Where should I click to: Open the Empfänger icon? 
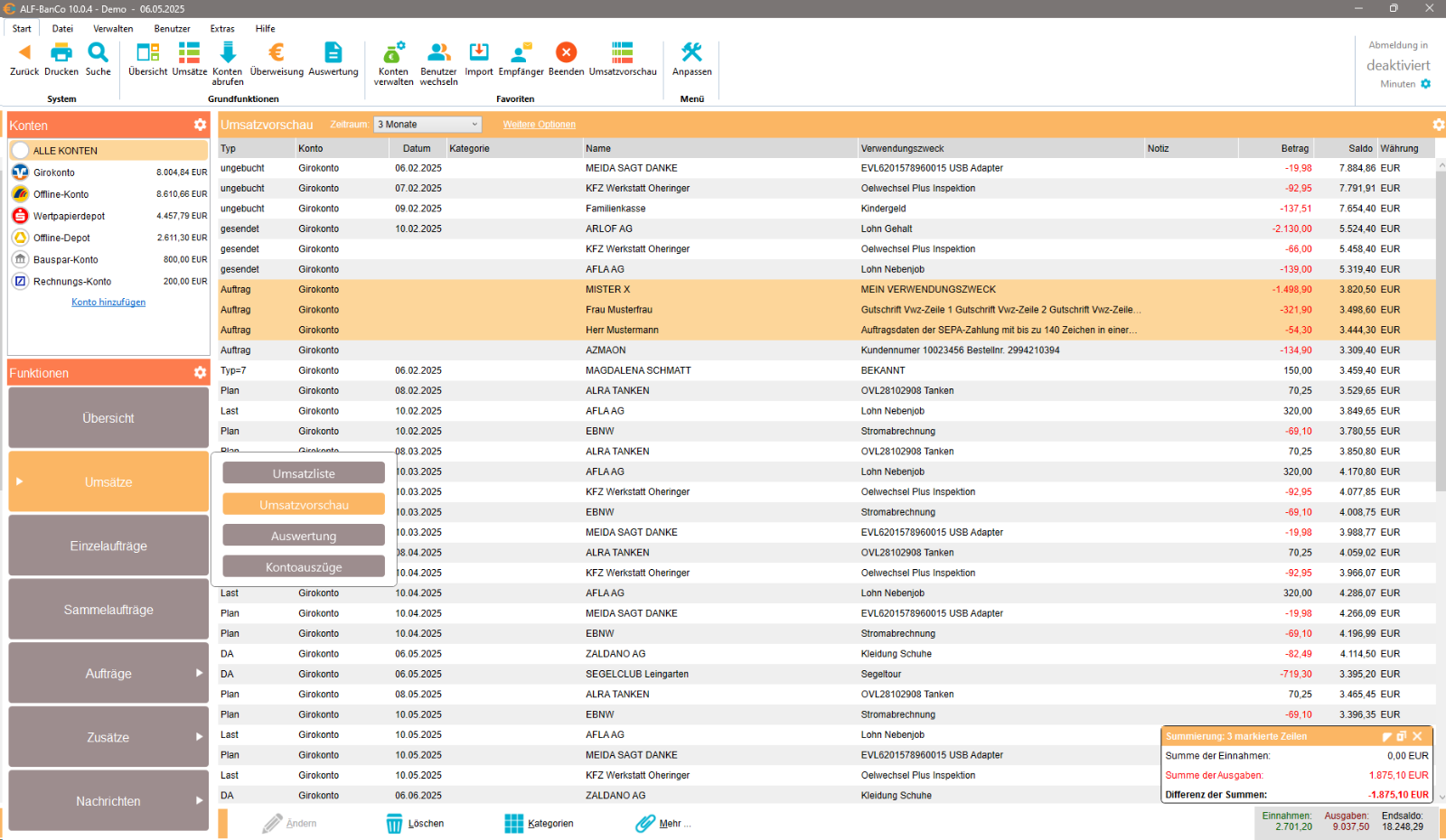click(521, 52)
